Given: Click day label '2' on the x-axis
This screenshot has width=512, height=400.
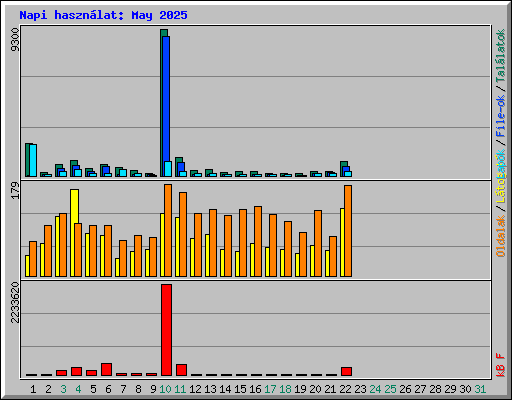Looking at the screenshot, I should coord(48,389).
